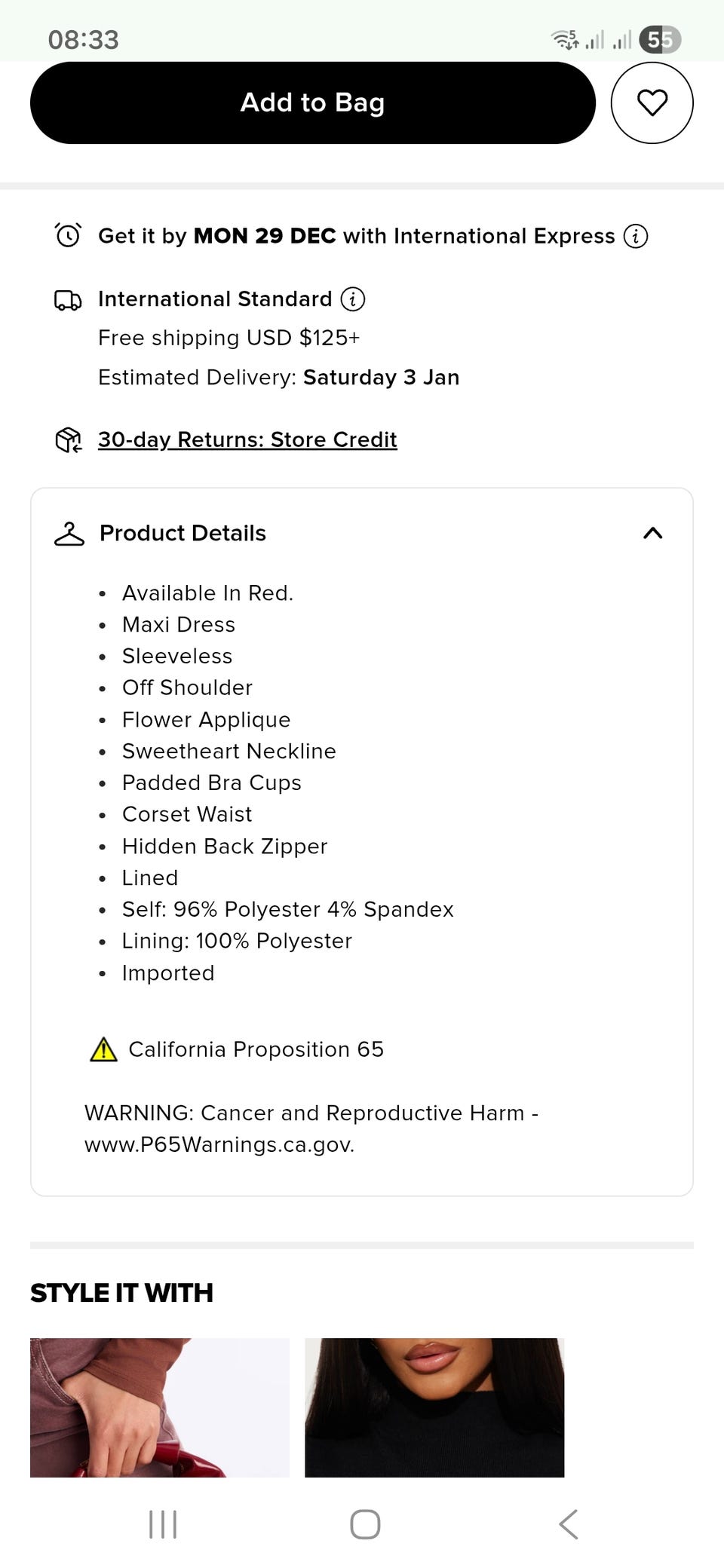Viewport: 724px width, 1568px height.
Task: Tap the www.P65Warnings.ca.gov warning text
Action: click(x=219, y=1144)
